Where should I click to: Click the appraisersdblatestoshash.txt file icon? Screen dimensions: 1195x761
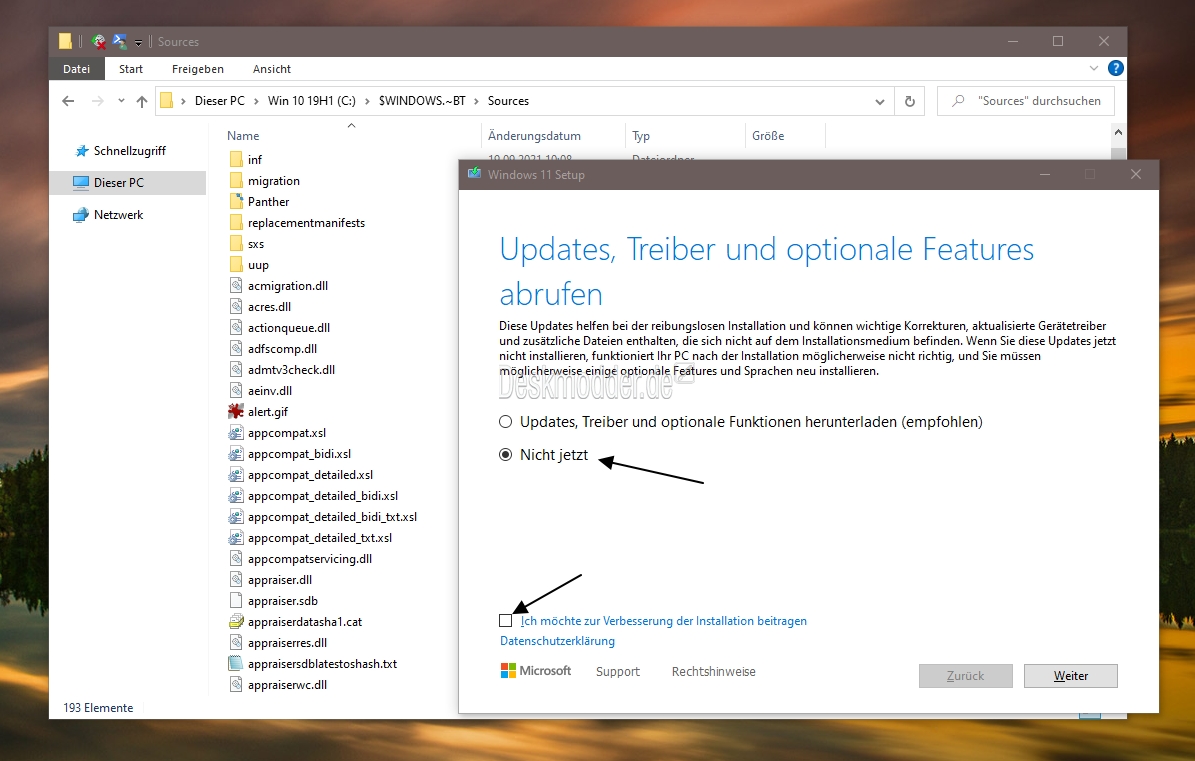point(236,663)
